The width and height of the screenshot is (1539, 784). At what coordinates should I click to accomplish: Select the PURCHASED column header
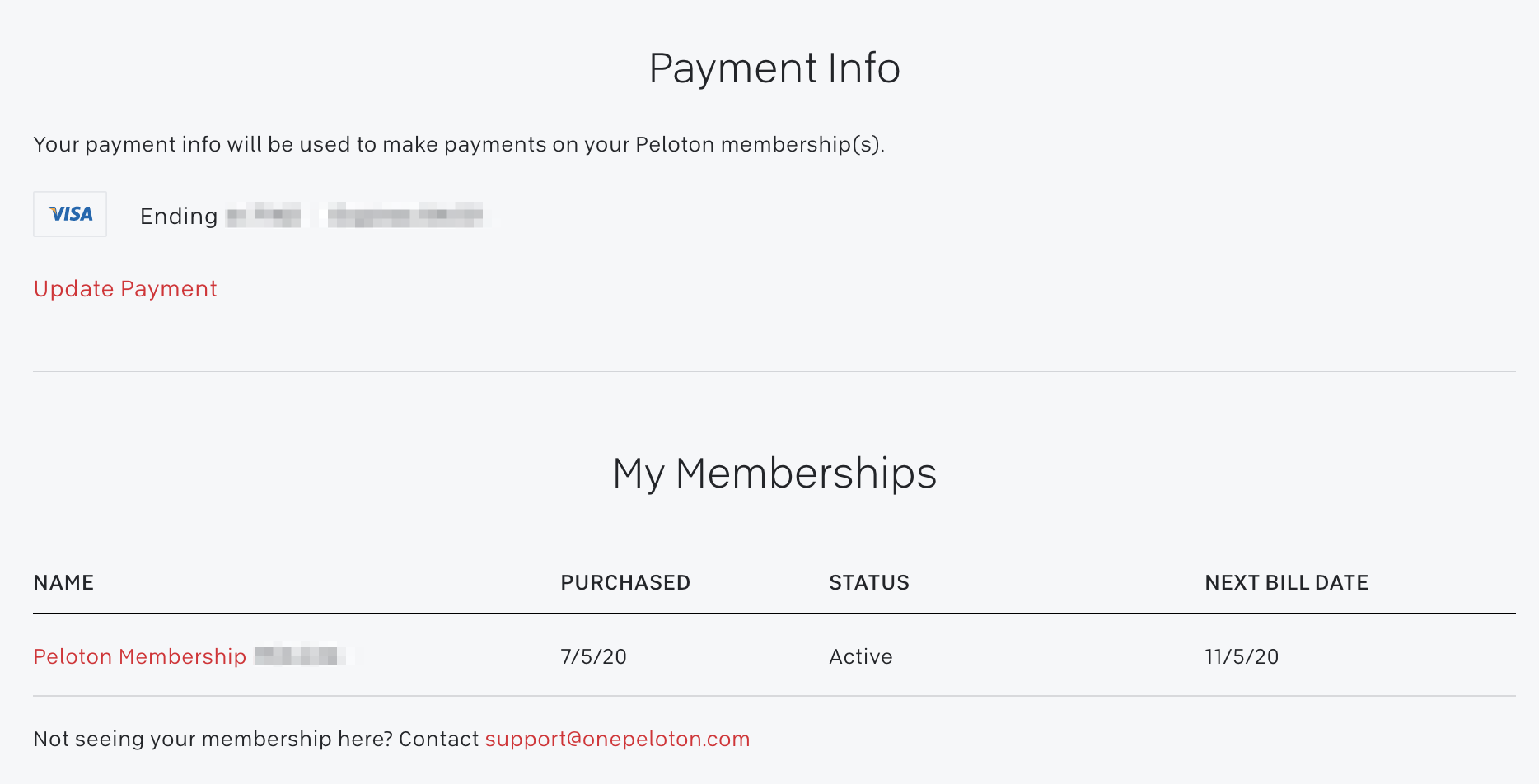click(625, 583)
